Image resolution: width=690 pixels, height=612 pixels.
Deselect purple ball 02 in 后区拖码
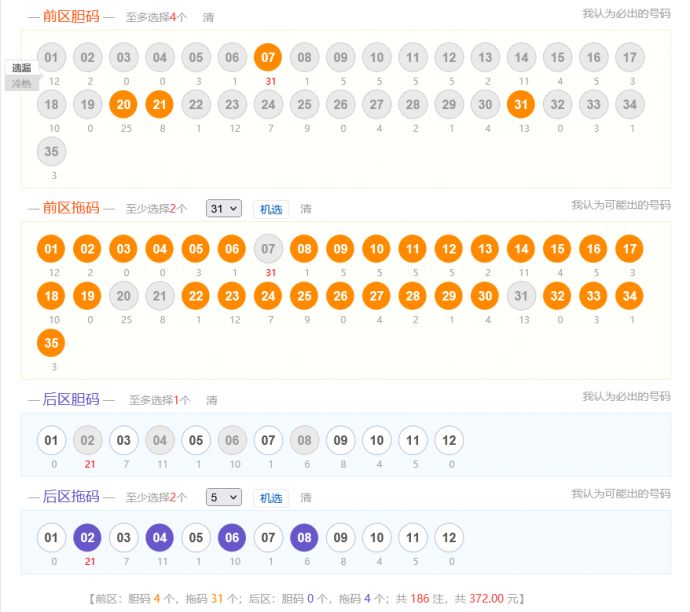(87, 537)
